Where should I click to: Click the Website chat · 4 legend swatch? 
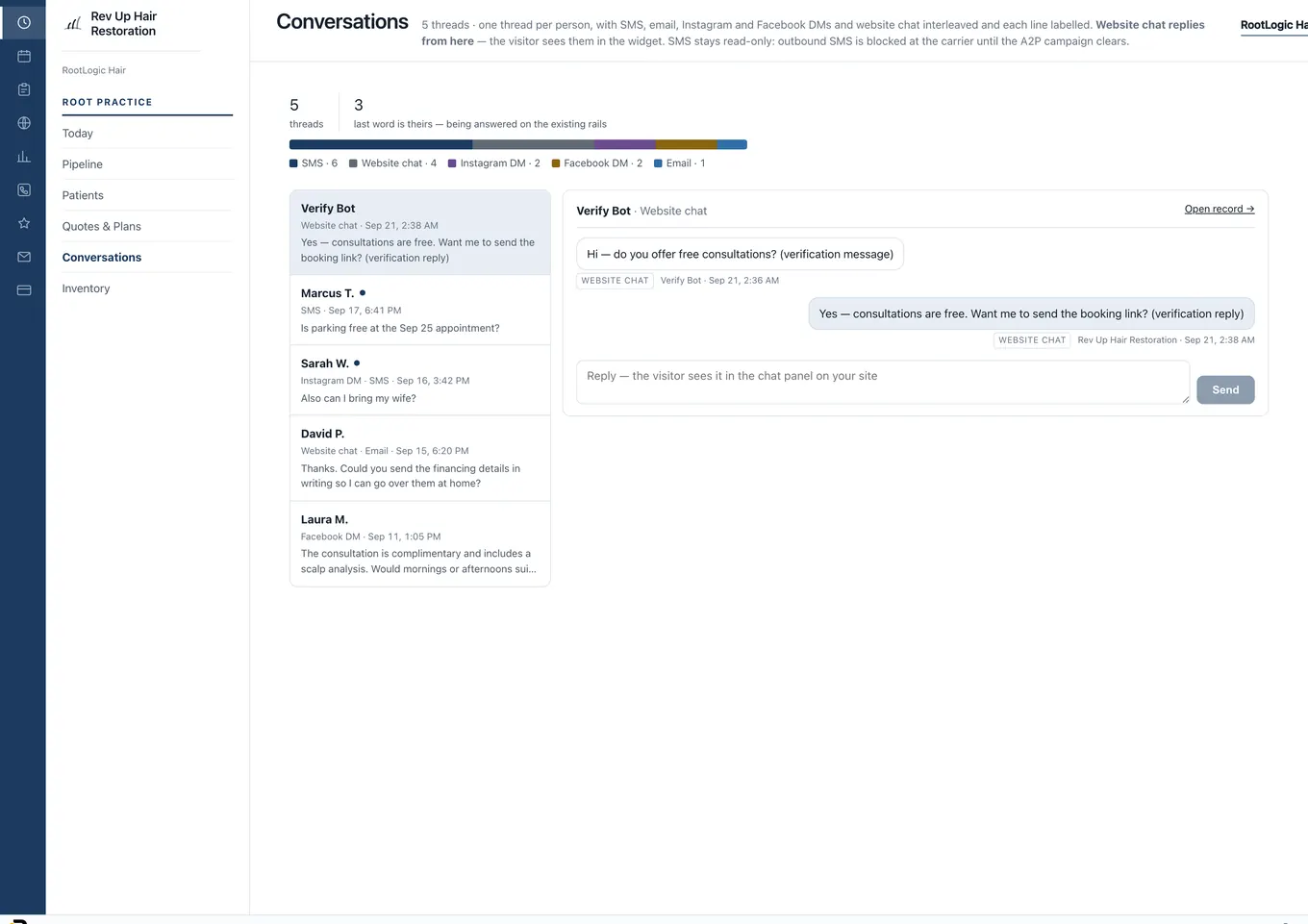[353, 163]
